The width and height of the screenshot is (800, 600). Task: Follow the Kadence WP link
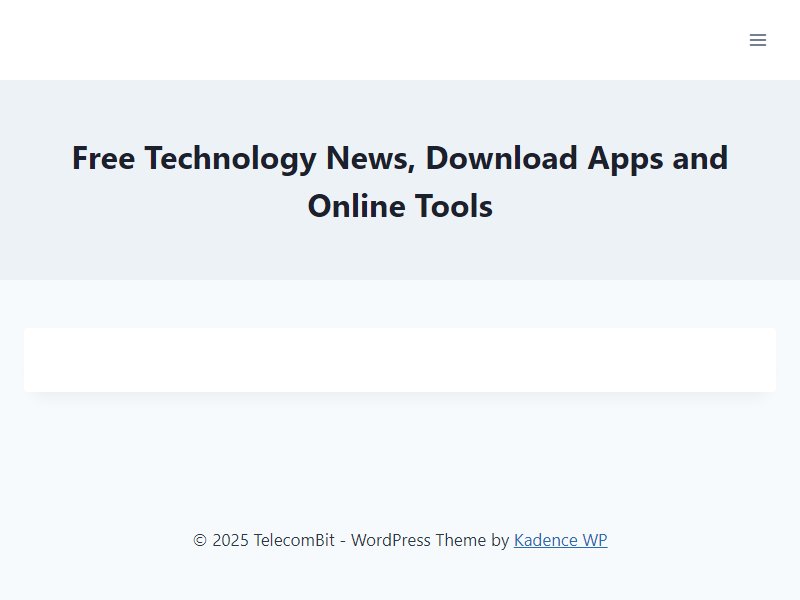[x=560, y=540]
